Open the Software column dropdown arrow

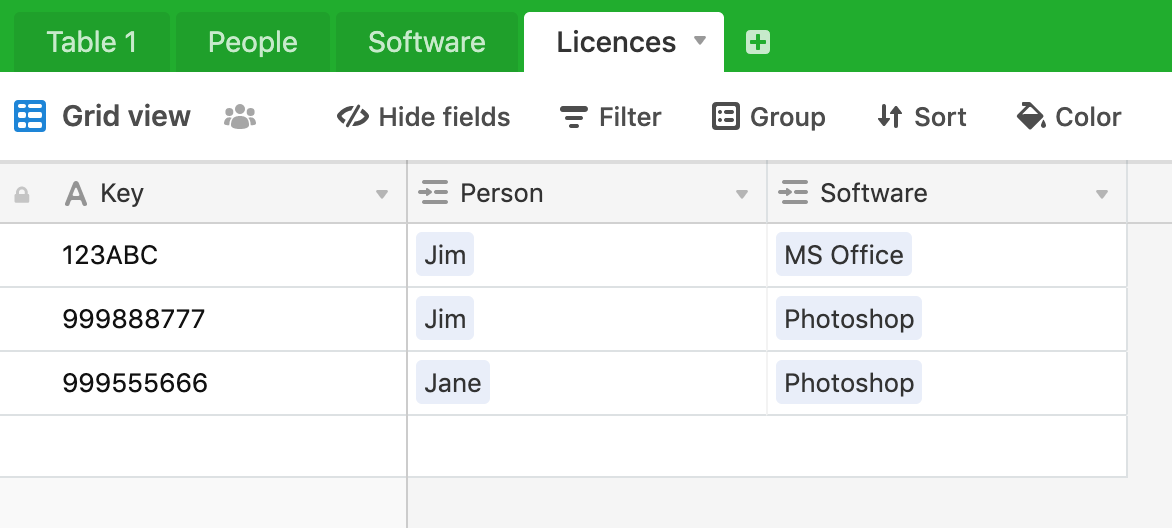coord(1101,194)
